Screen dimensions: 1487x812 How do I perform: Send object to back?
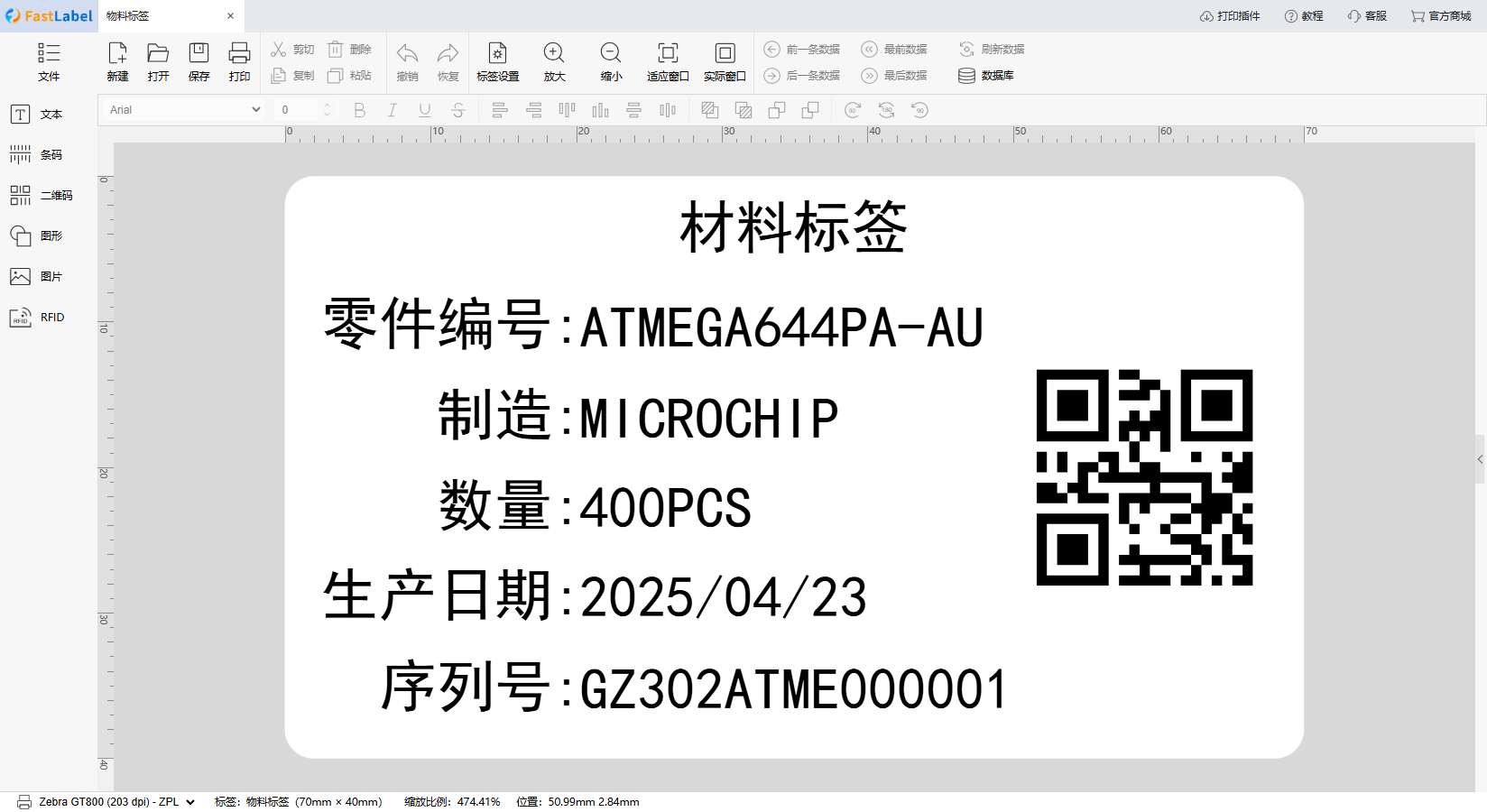pos(743,110)
